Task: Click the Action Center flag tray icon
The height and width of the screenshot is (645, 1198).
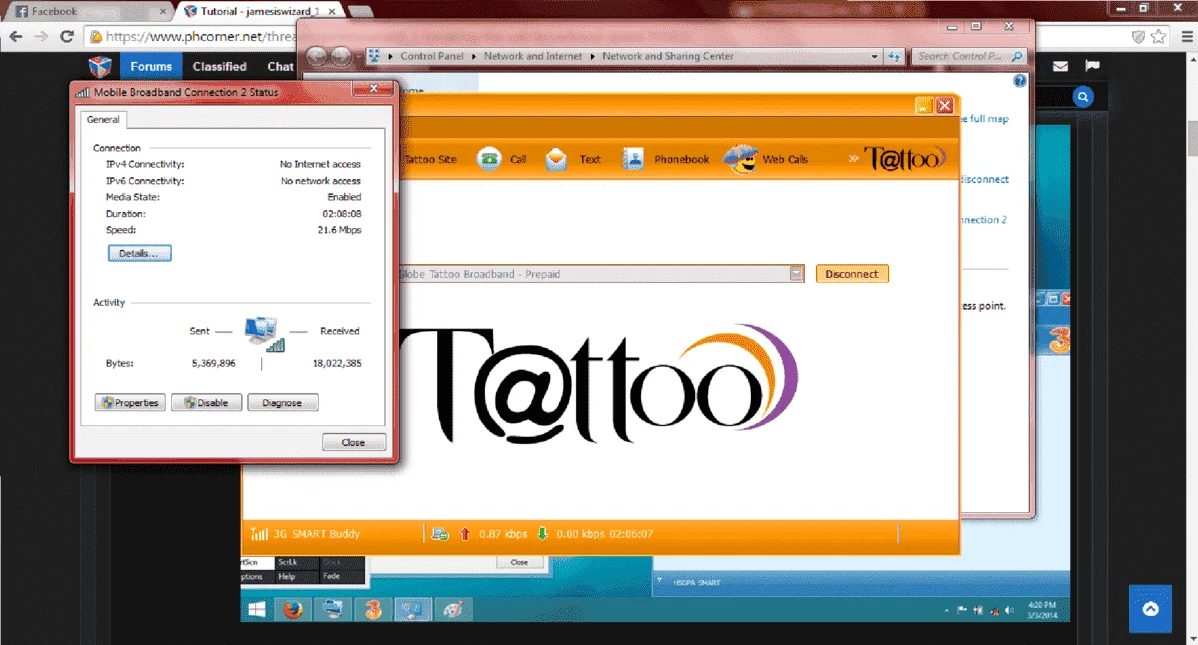Action: 962,610
